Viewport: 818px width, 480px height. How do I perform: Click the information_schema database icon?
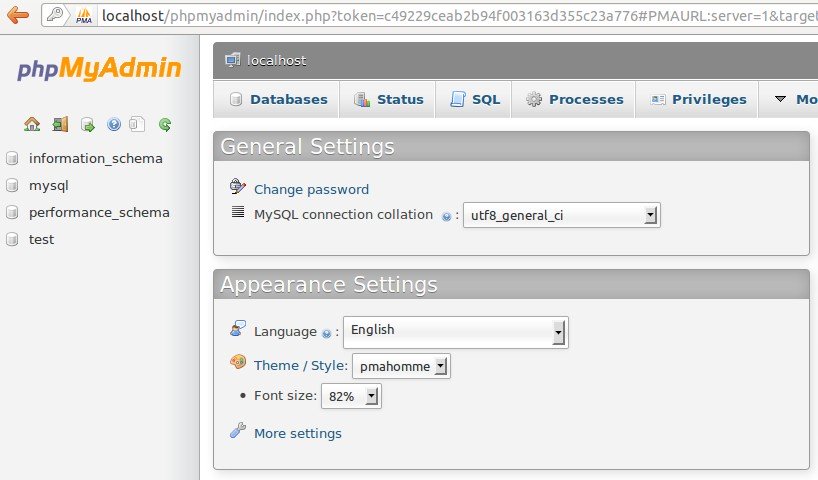12,158
